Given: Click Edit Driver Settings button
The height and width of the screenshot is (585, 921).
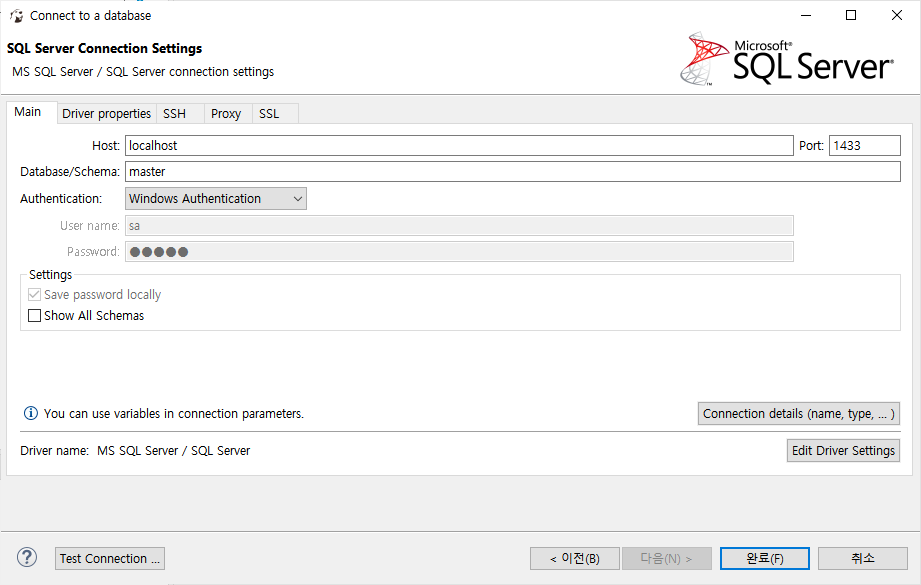Looking at the screenshot, I should [x=843, y=450].
